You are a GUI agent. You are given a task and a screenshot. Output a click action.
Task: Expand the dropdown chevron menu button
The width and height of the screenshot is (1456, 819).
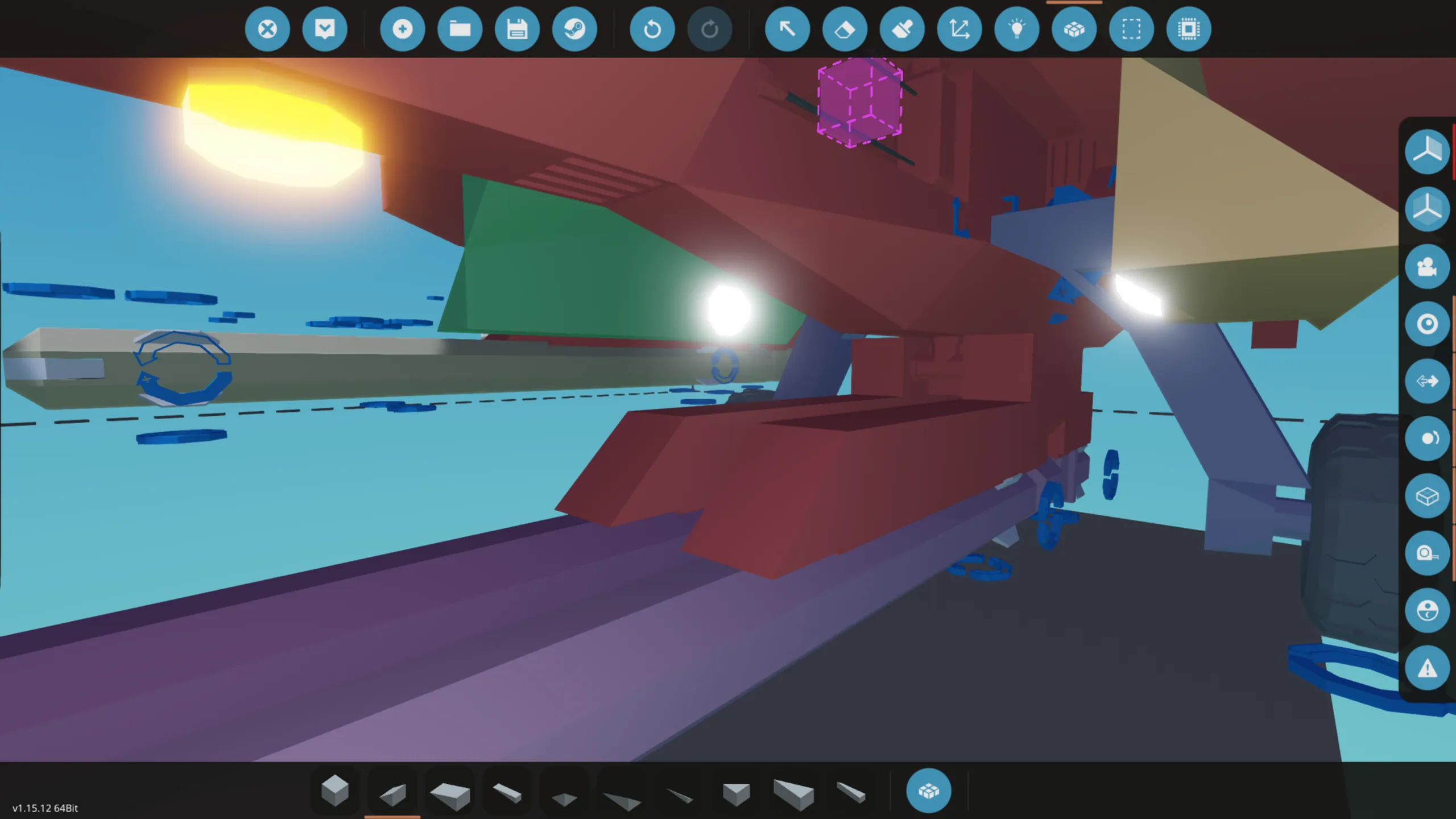click(324, 29)
